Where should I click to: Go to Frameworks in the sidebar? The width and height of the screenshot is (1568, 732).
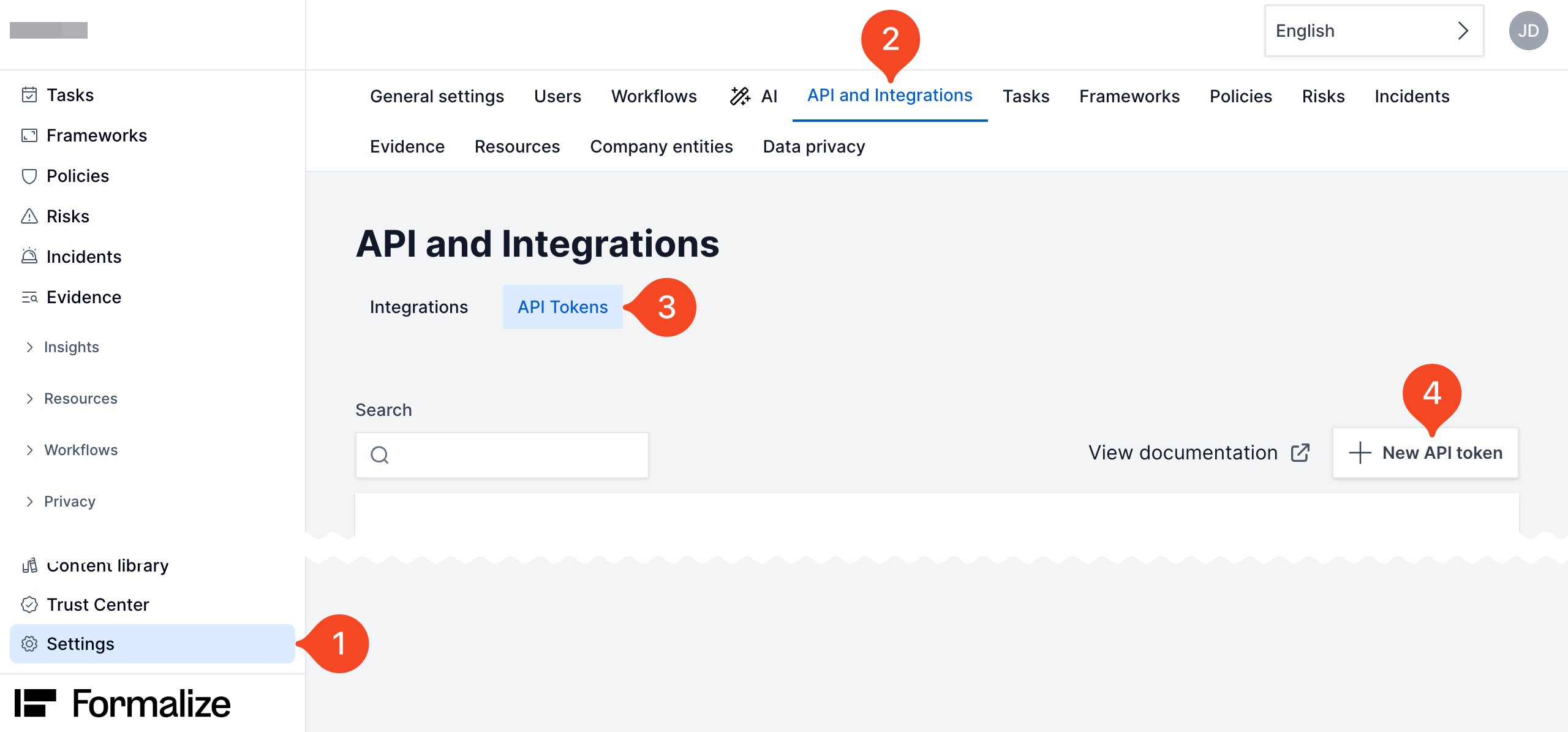coord(97,135)
